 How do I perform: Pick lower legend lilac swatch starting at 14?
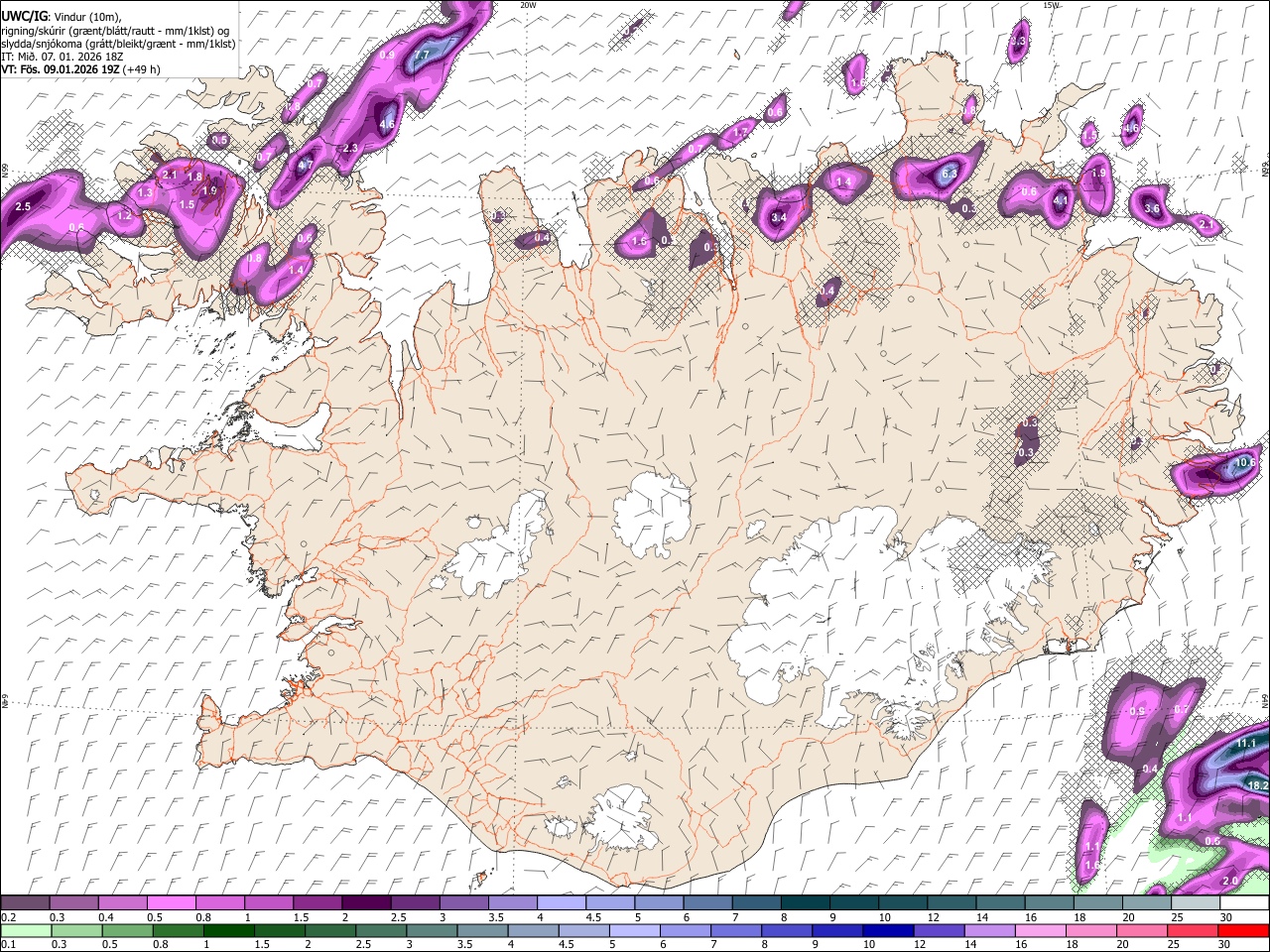[x=989, y=930]
